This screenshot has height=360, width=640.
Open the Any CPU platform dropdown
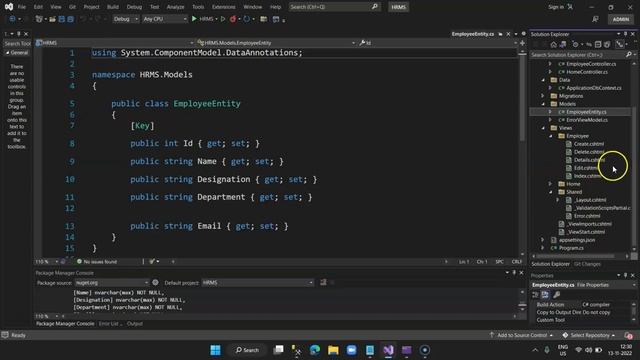(x=164, y=19)
